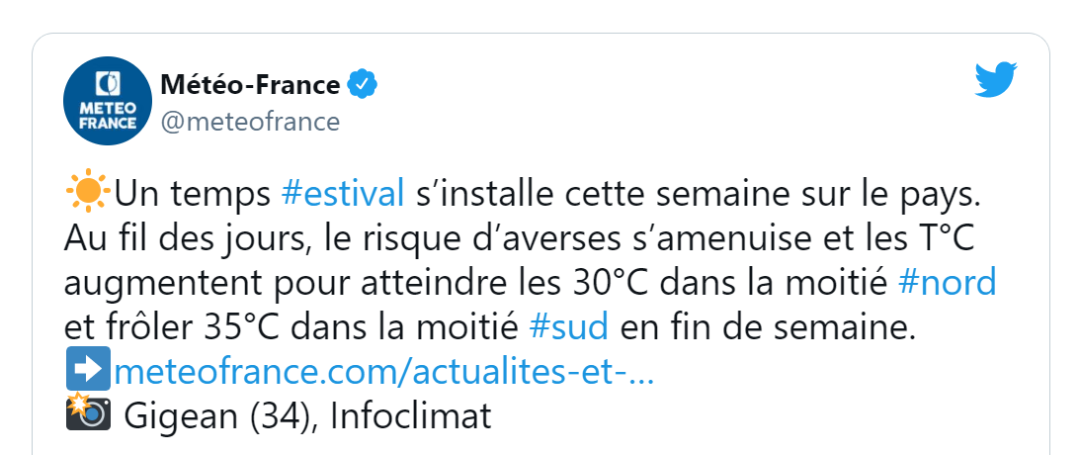This screenshot has width=1080, height=455.
Task: Click the sun emoji starting the tweet
Action: (86, 192)
